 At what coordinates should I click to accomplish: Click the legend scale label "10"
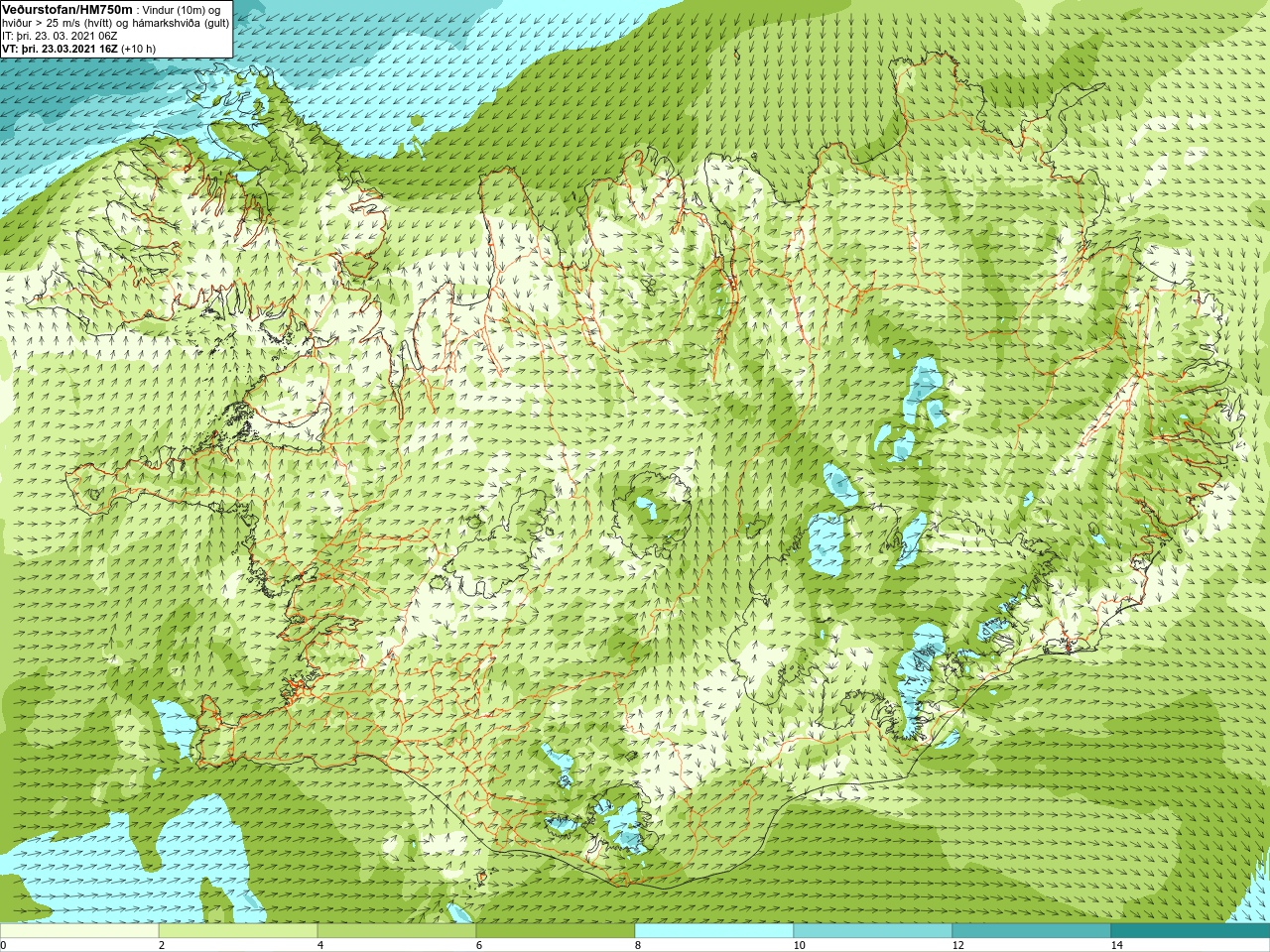[800, 945]
